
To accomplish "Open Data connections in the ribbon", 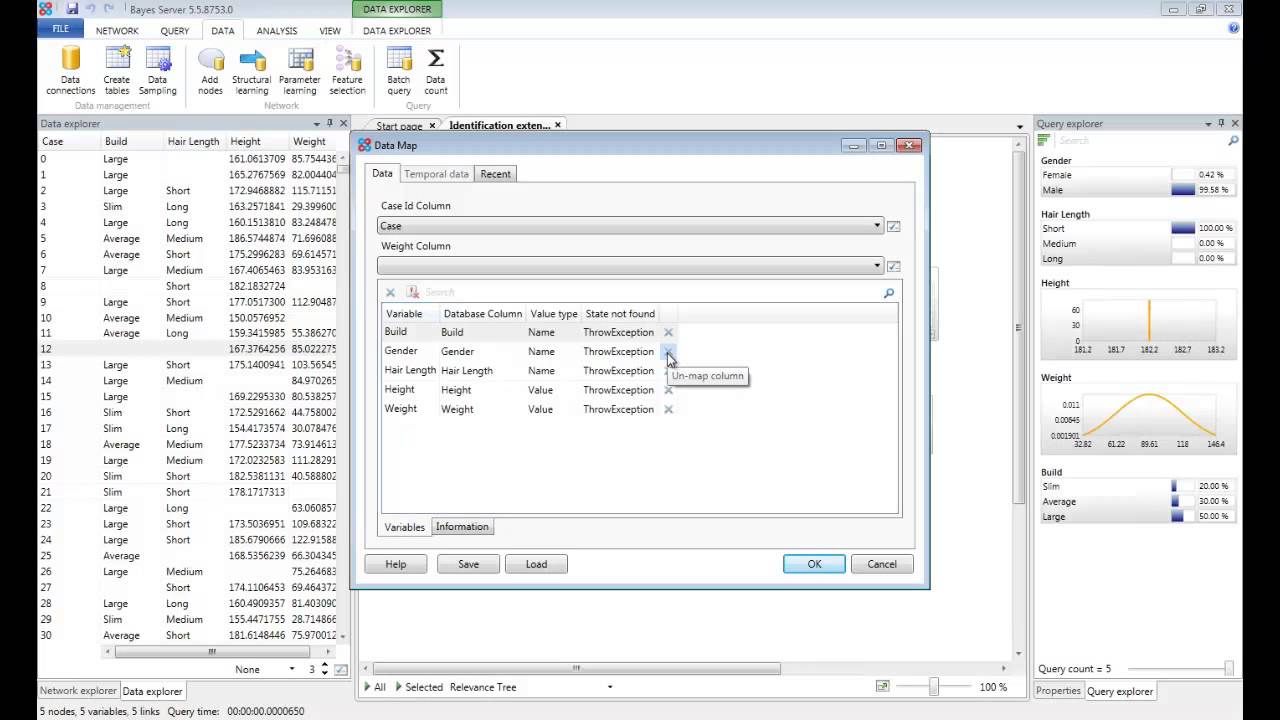I will click(70, 71).
